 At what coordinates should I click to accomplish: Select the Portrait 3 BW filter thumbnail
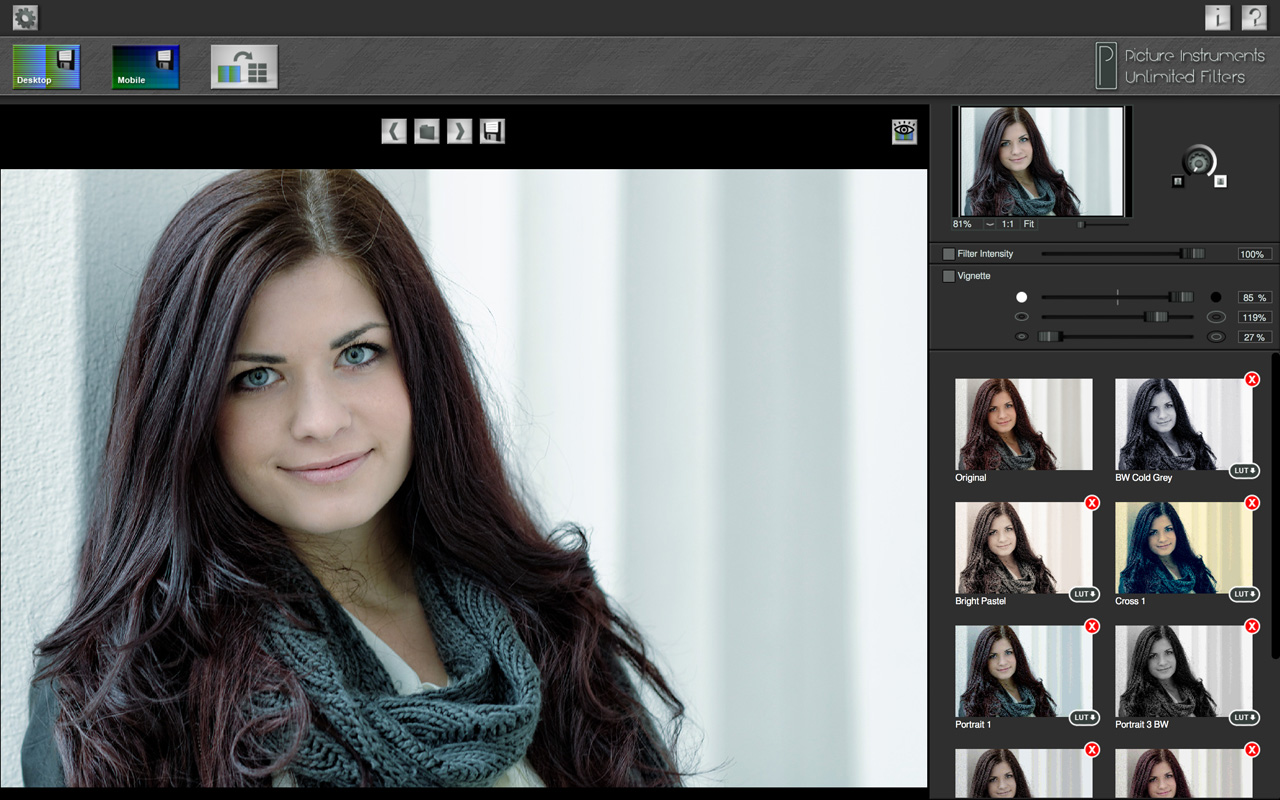1183,671
